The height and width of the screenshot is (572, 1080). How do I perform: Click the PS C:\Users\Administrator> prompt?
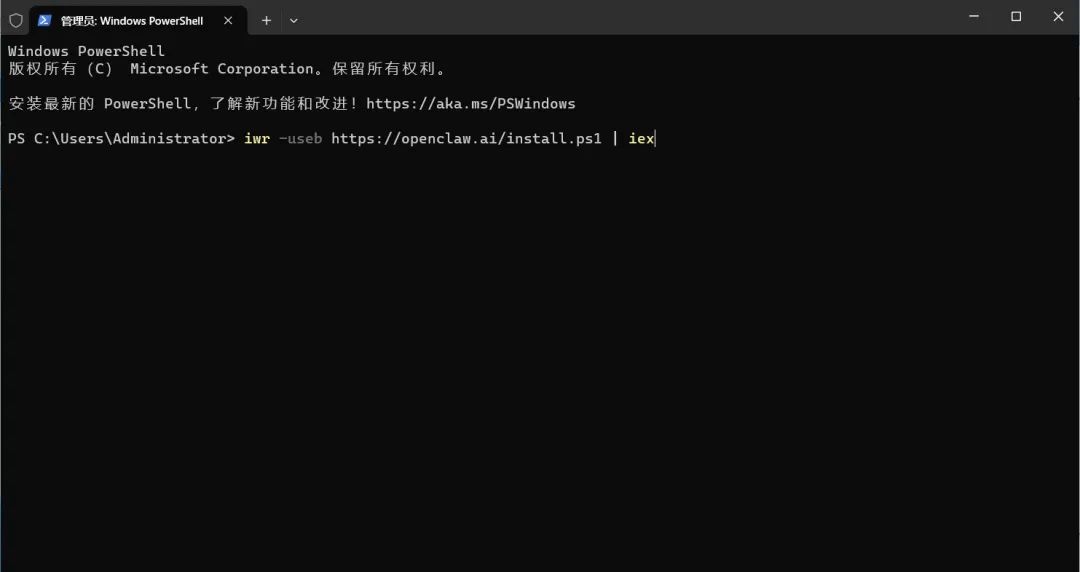121,138
